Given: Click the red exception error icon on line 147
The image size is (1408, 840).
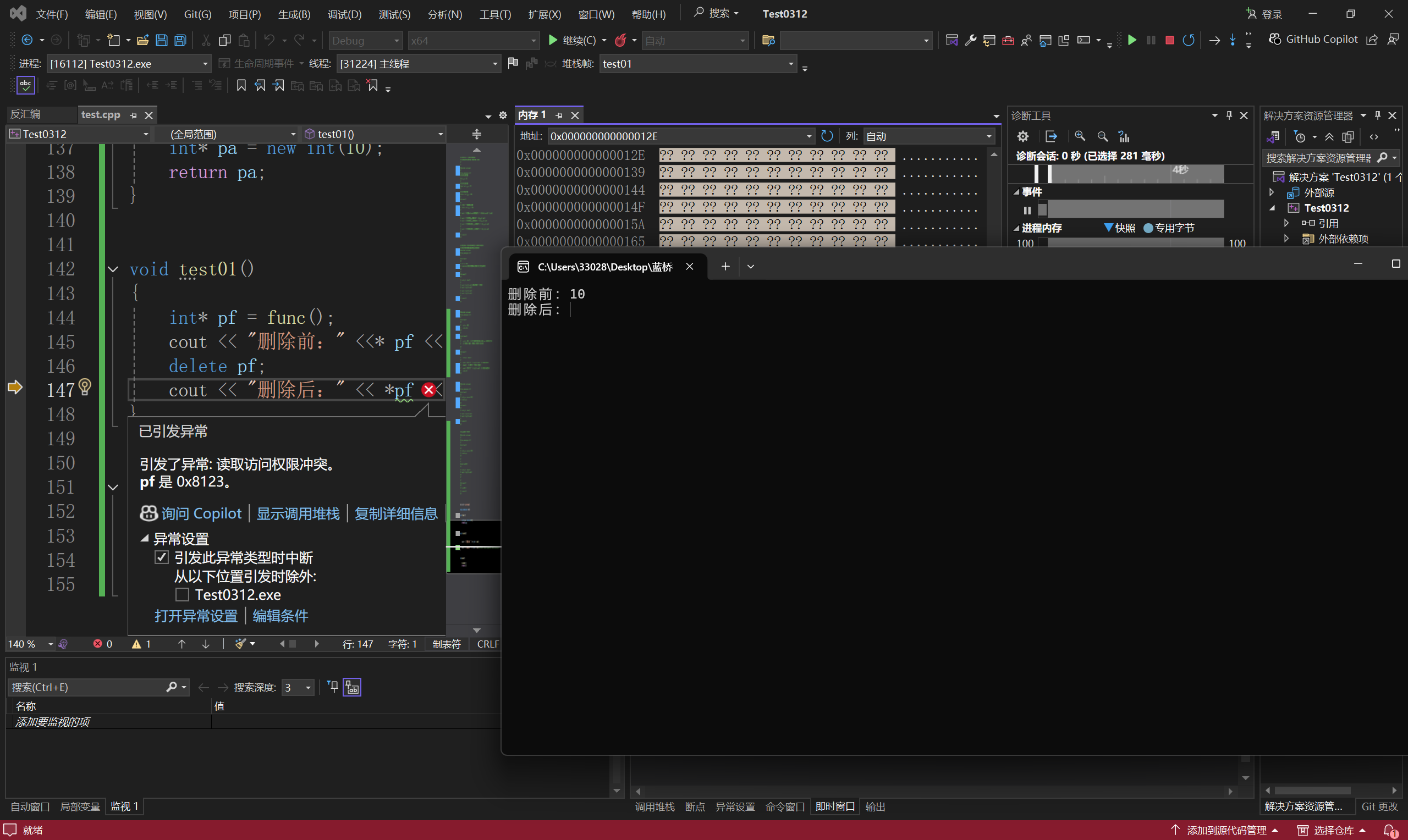Looking at the screenshot, I should pos(428,390).
